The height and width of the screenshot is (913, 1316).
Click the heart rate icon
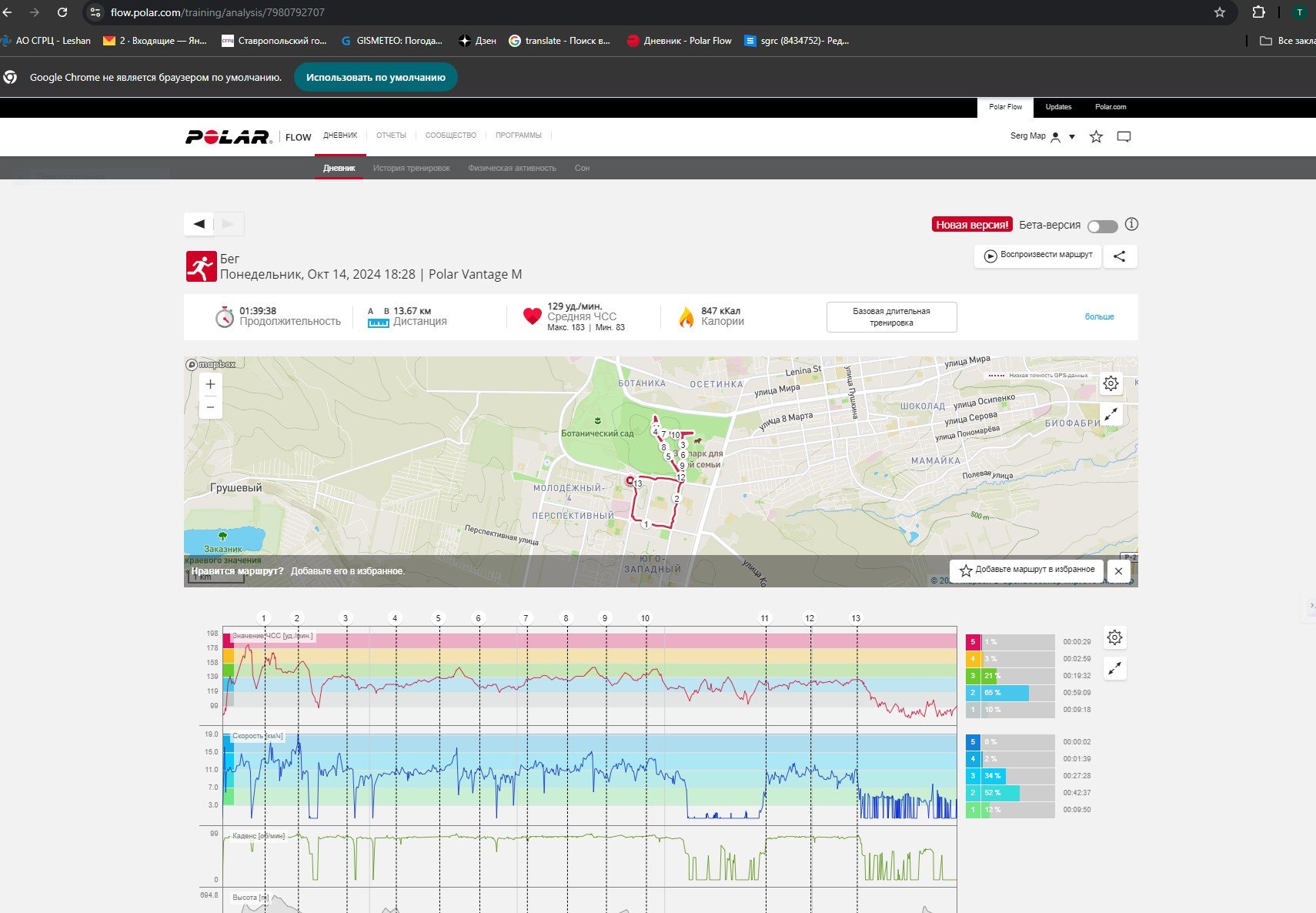pyautogui.click(x=532, y=316)
